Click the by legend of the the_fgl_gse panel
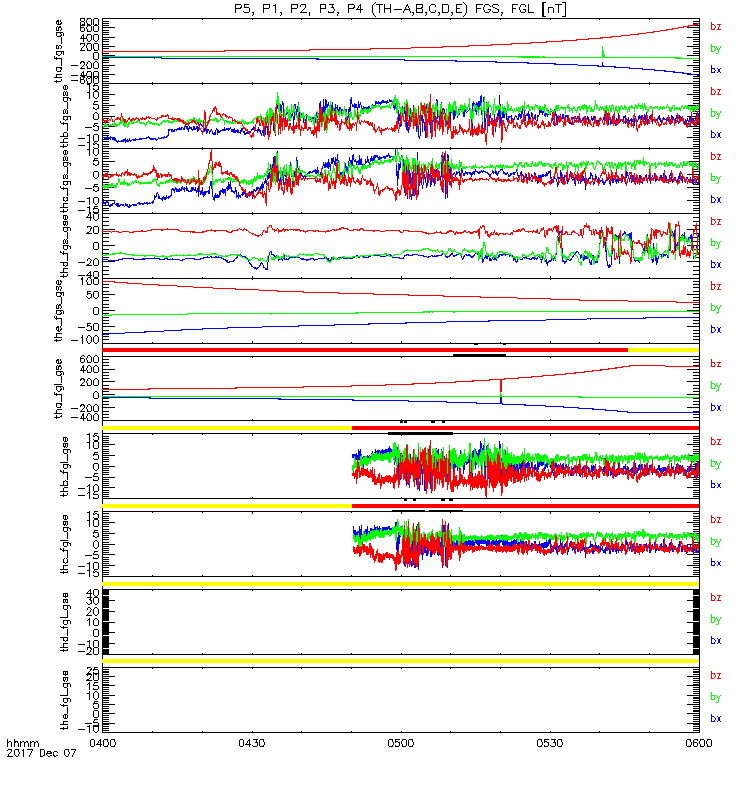This screenshot has width=750, height=800. point(716,697)
